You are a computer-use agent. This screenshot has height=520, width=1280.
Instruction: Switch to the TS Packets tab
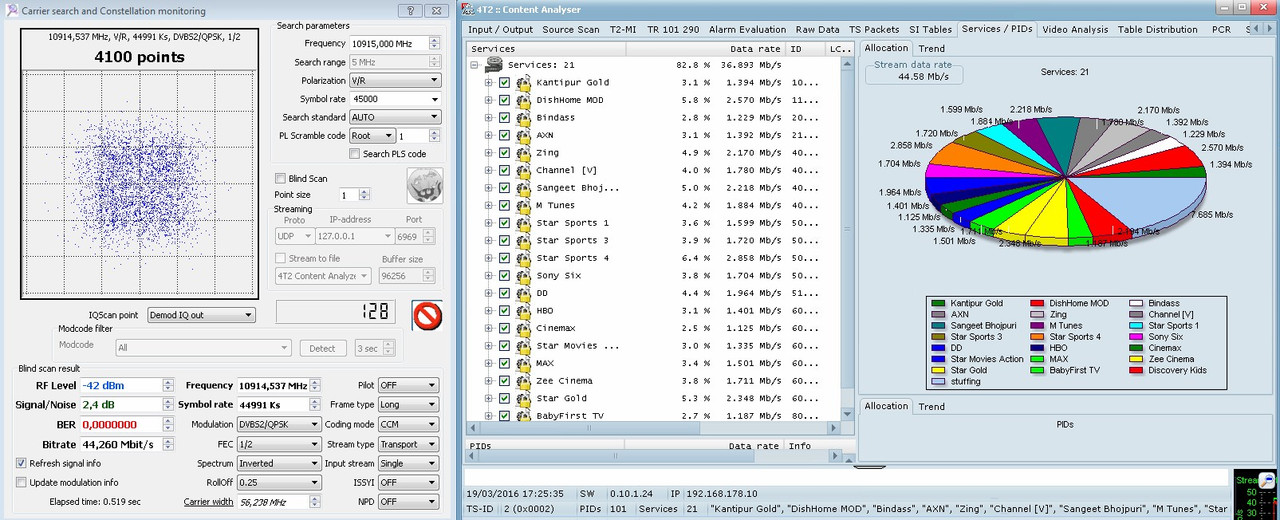tap(874, 30)
